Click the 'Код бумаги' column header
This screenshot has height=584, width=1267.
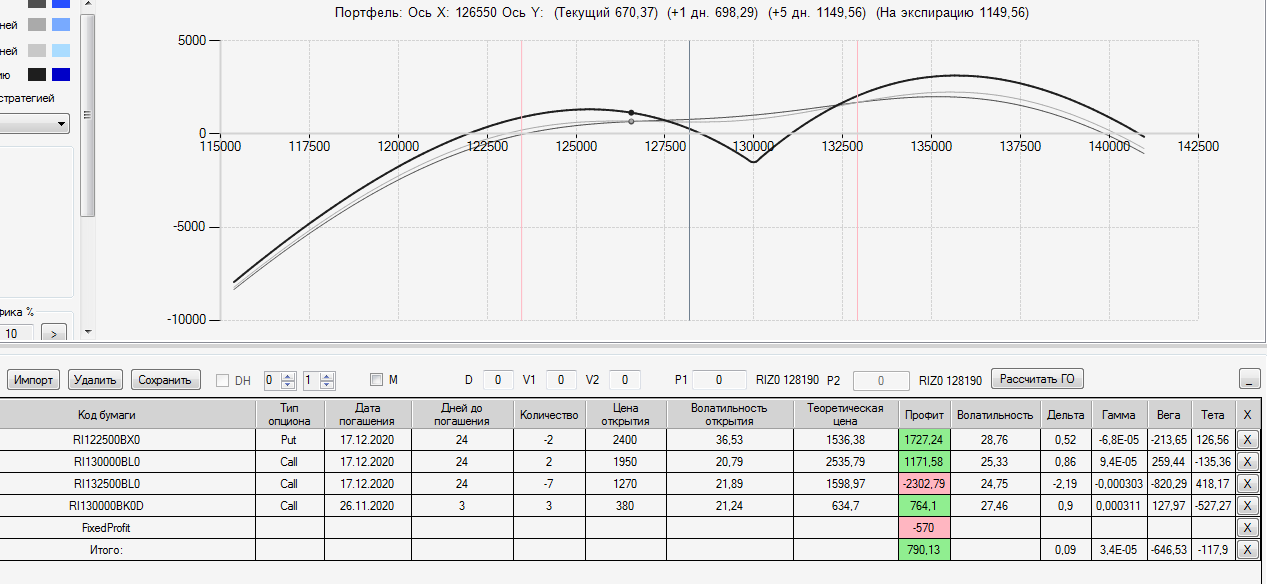[x=127, y=414]
